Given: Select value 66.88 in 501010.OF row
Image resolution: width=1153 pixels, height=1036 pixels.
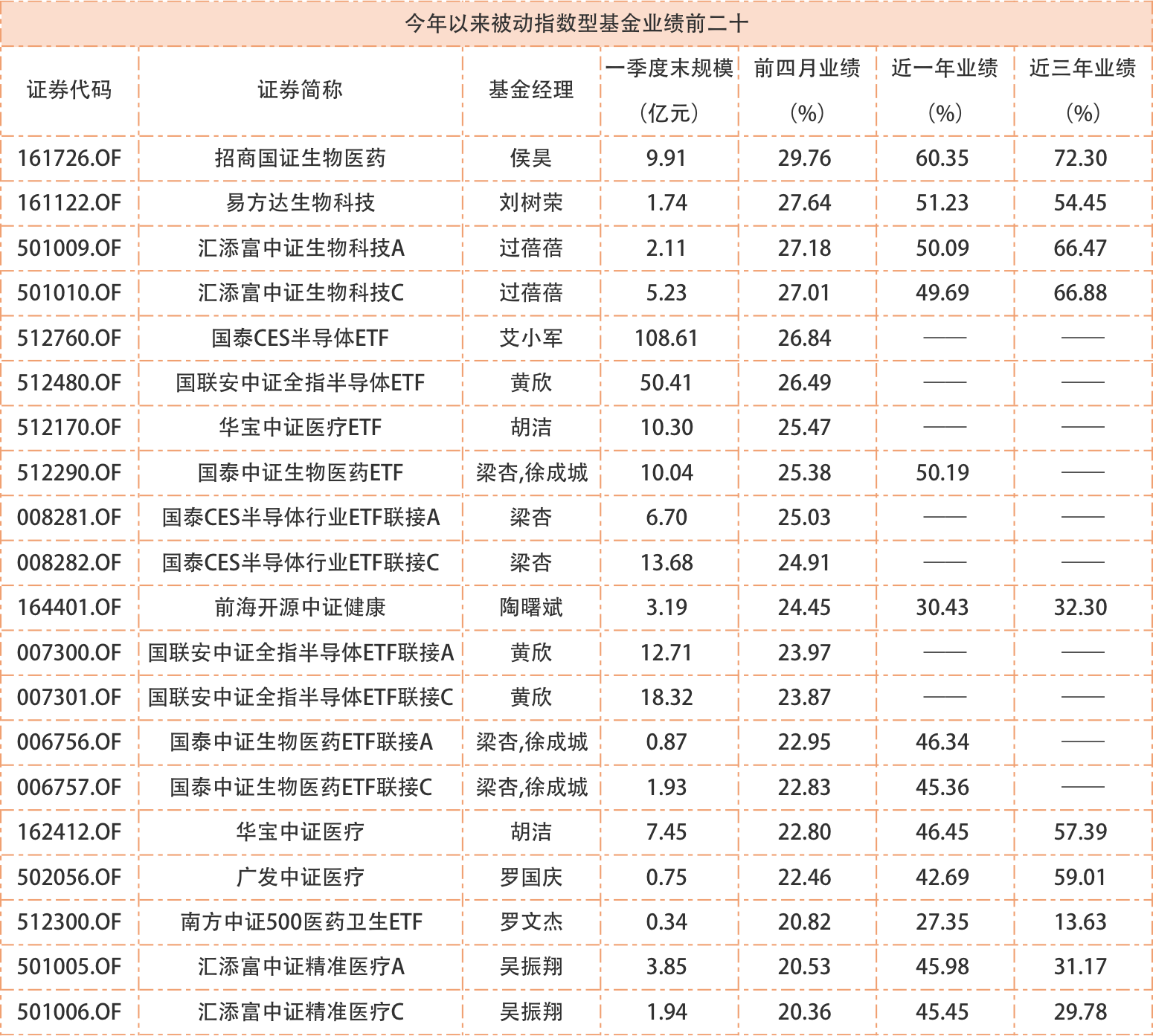Looking at the screenshot, I should pos(1081,293).
